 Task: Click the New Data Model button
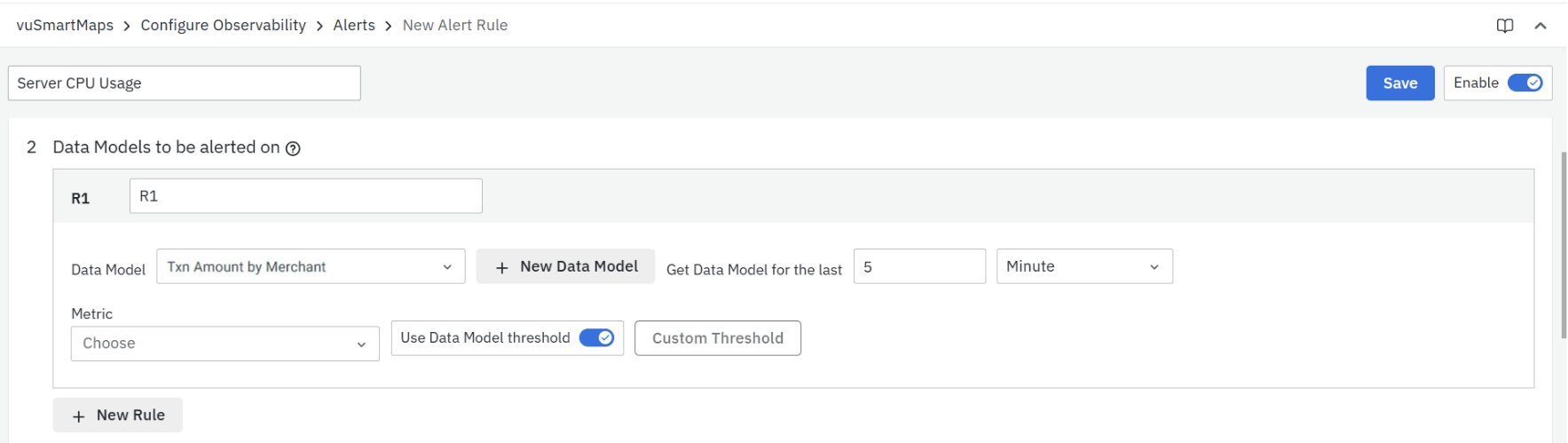578,266
